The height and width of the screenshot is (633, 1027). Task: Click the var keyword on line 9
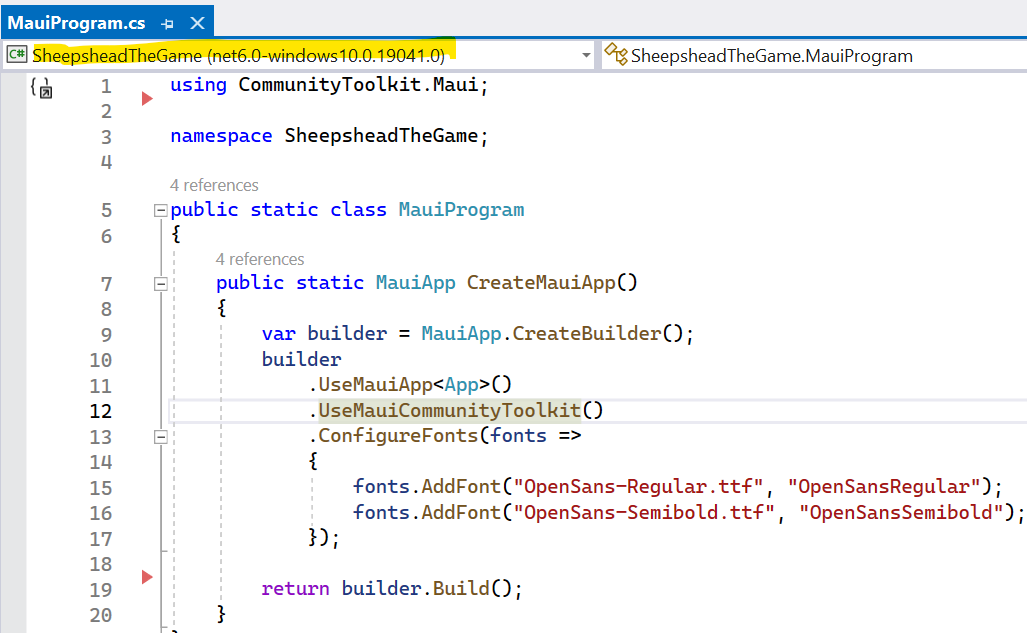[278, 334]
